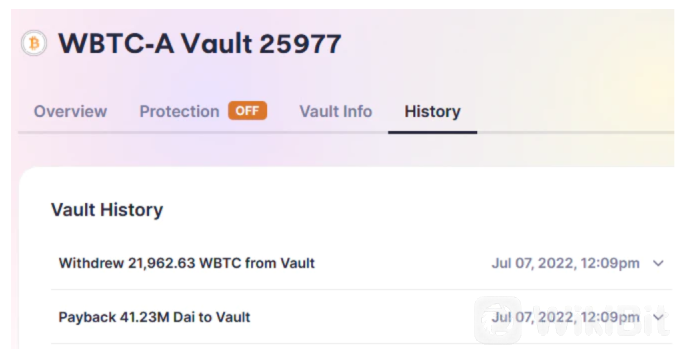
Task: Expand the Withdrew WBTC entry chevron
Action: point(658,263)
